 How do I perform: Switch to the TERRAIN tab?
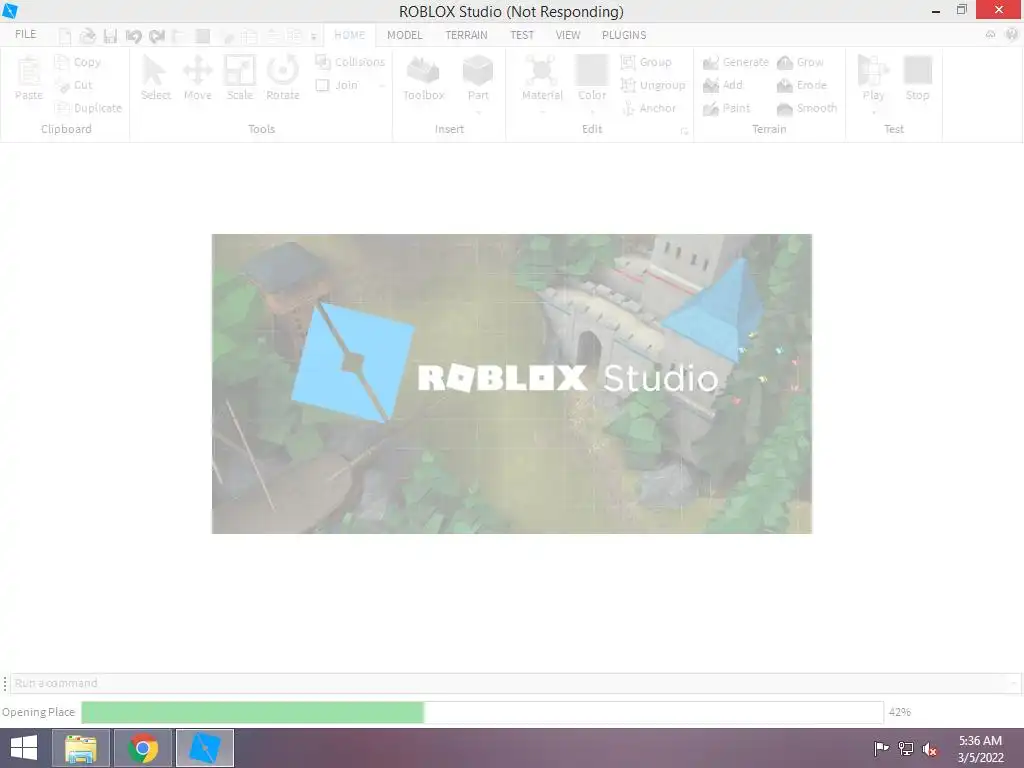point(466,35)
